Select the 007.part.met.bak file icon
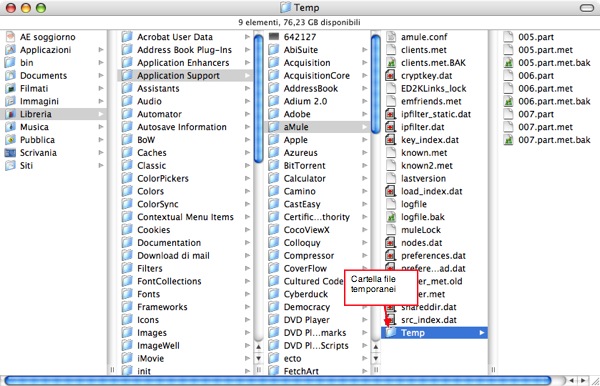 click(x=508, y=140)
